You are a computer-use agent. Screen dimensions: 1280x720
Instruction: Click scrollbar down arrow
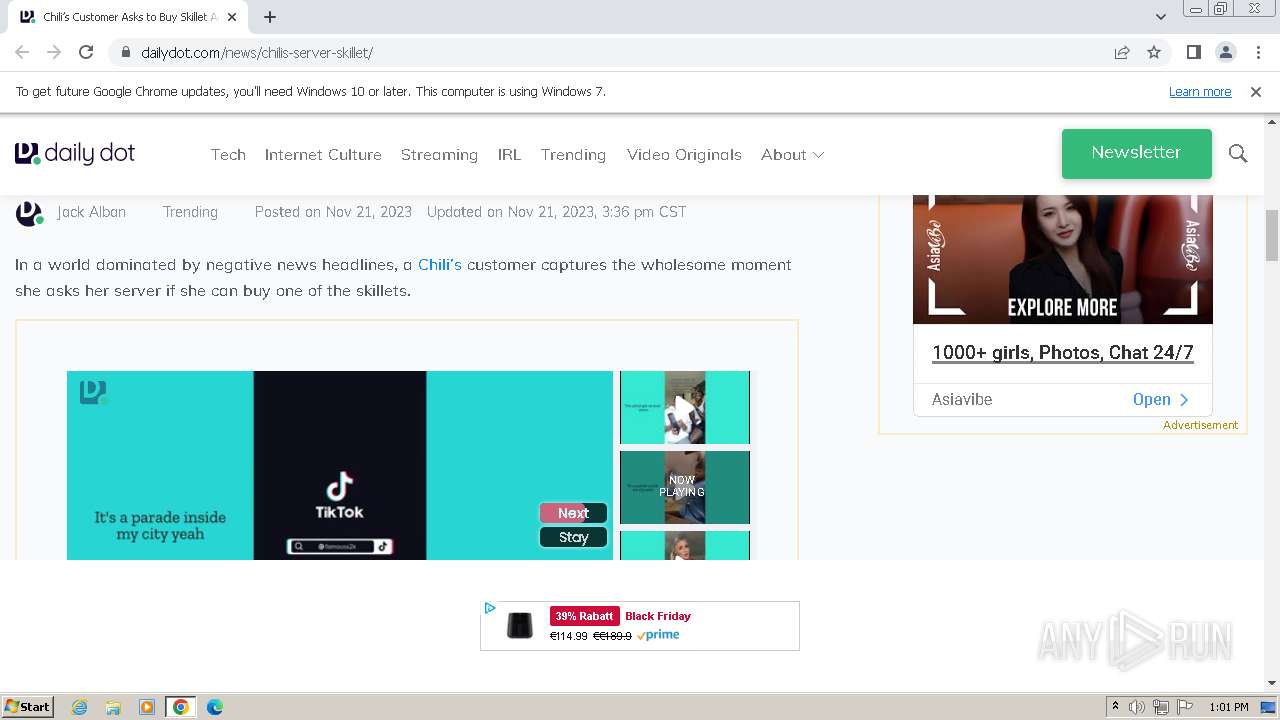[x=1272, y=683]
